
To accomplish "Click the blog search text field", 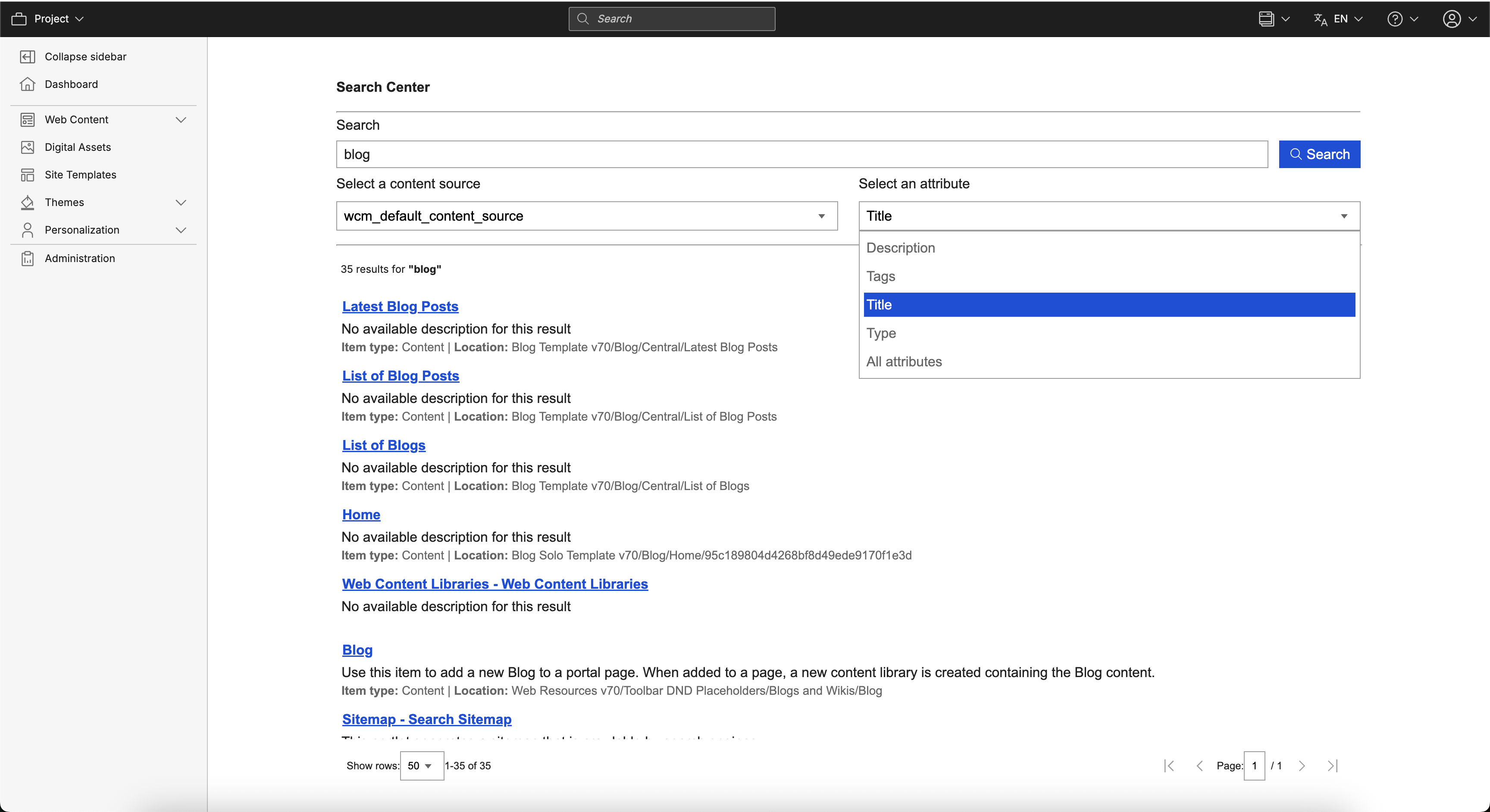I will (801, 154).
